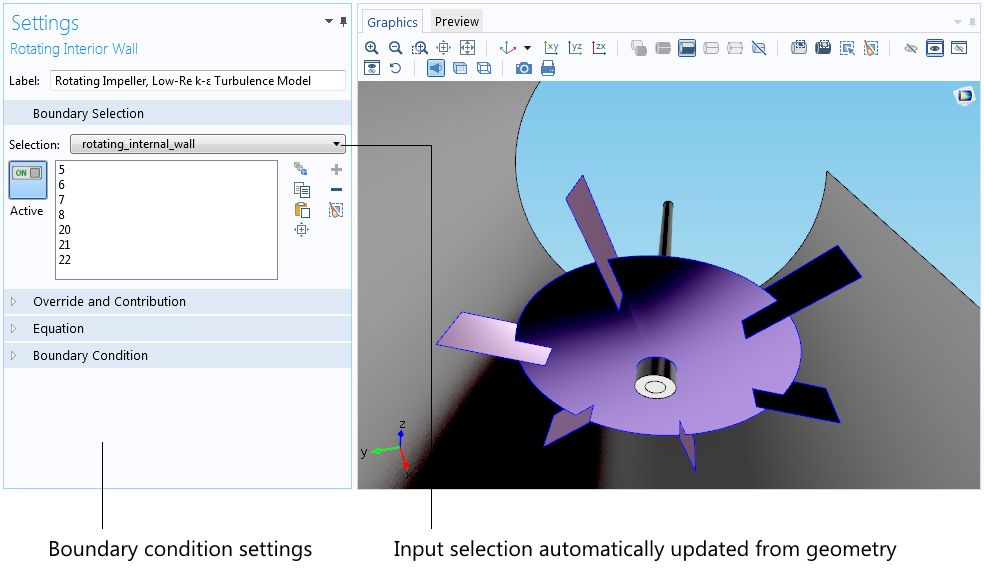984x584 pixels.
Task: Click the eye panel icon in second toolbar row
Action: [x=372, y=68]
